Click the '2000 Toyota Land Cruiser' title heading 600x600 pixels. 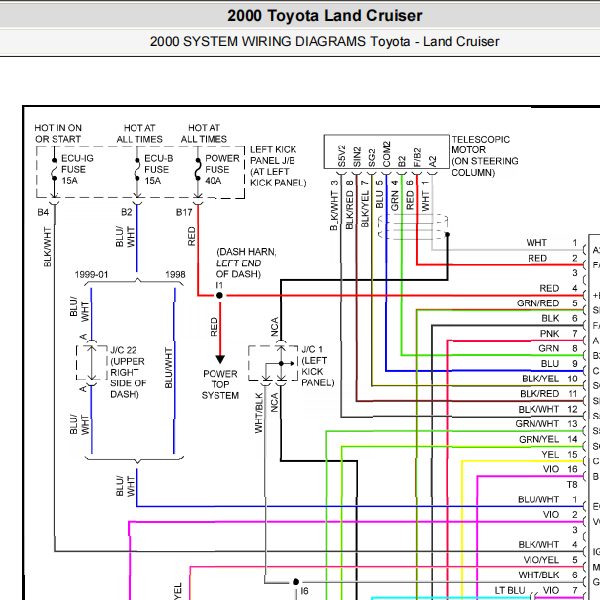click(324, 16)
